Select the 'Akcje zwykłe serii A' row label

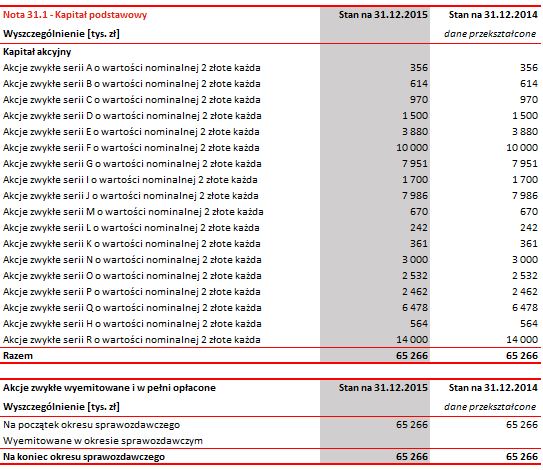coord(132,68)
